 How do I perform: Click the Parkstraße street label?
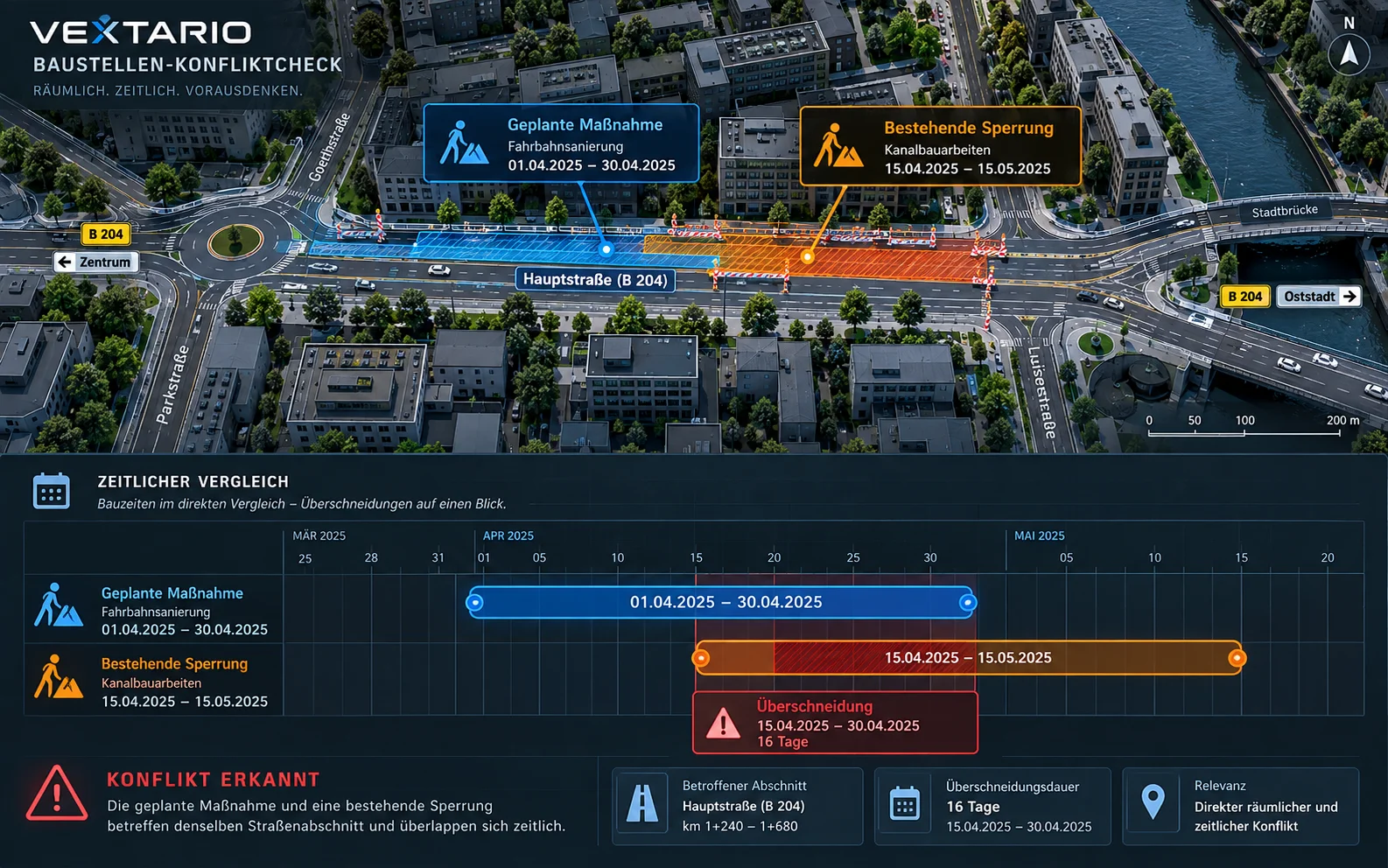(x=172, y=384)
